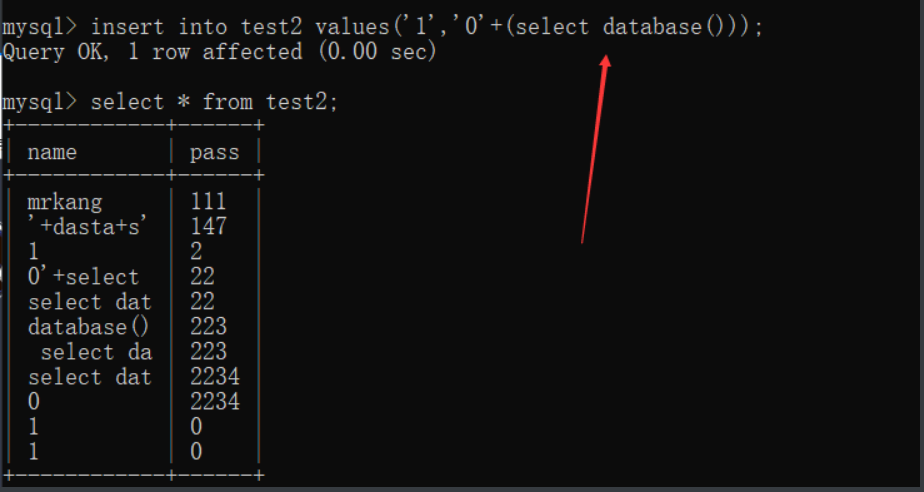Select the indented "select da" name cell
The width and height of the screenshot is (924, 492).
pos(96,352)
